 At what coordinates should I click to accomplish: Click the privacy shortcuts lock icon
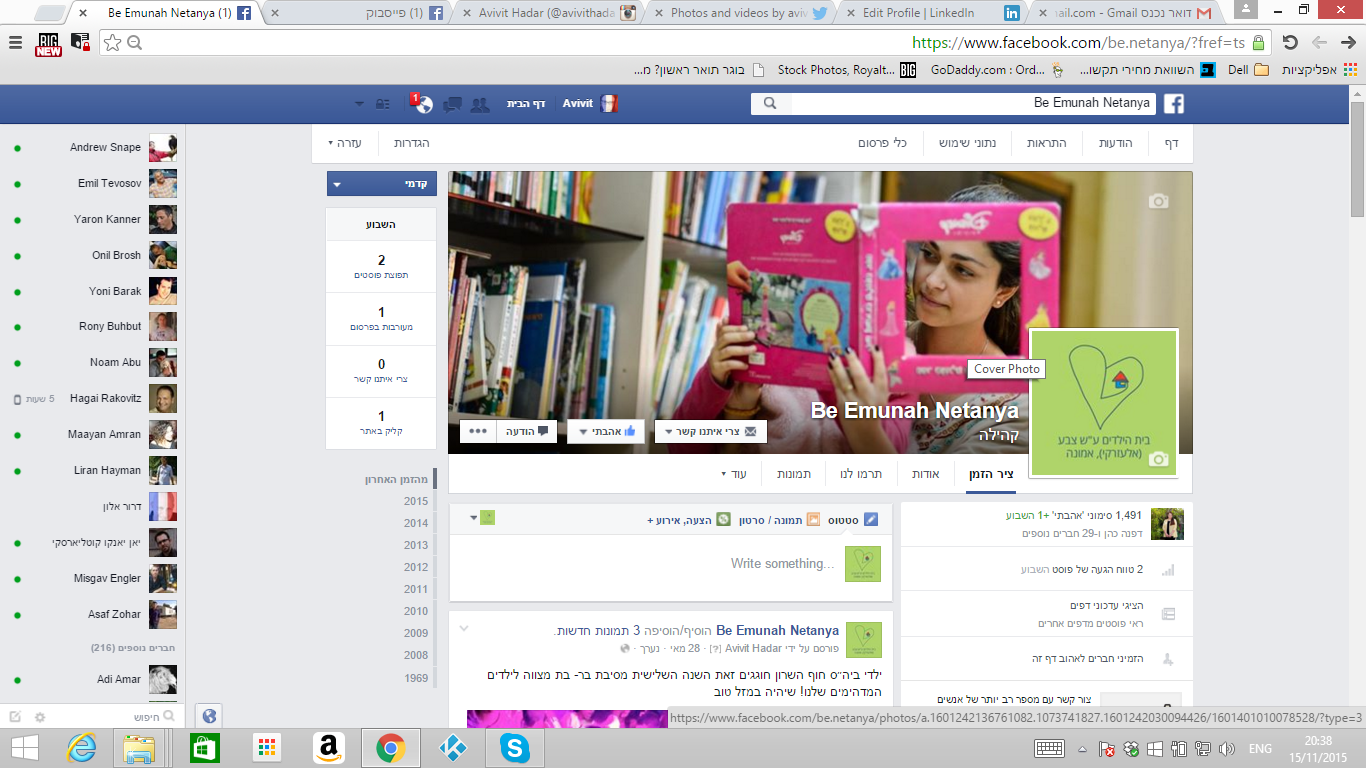[383, 104]
